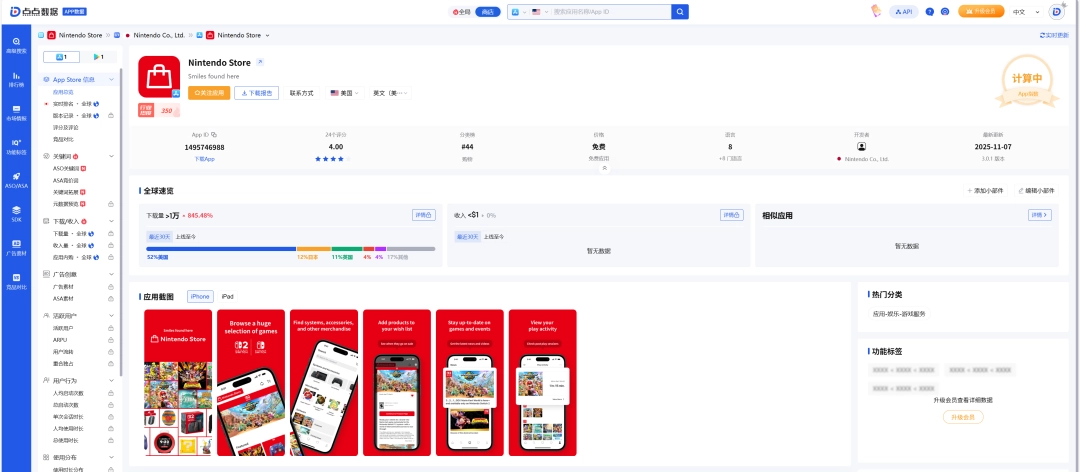This screenshot has width=1080, height=472.
Task: Click the blue search magnifier button
Action: coord(680,12)
